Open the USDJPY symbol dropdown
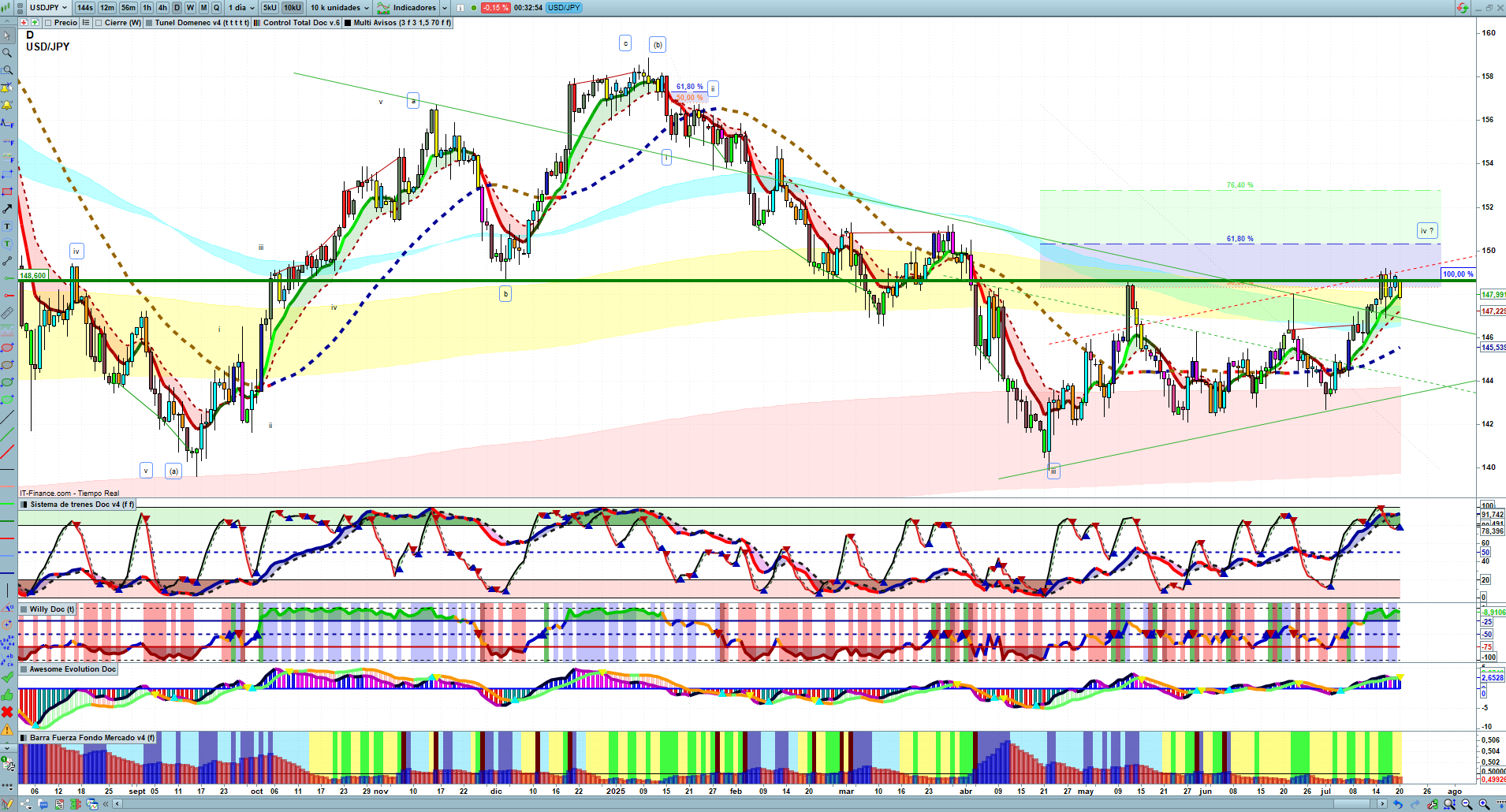Screen dimensions: 1506x812 point(49,8)
